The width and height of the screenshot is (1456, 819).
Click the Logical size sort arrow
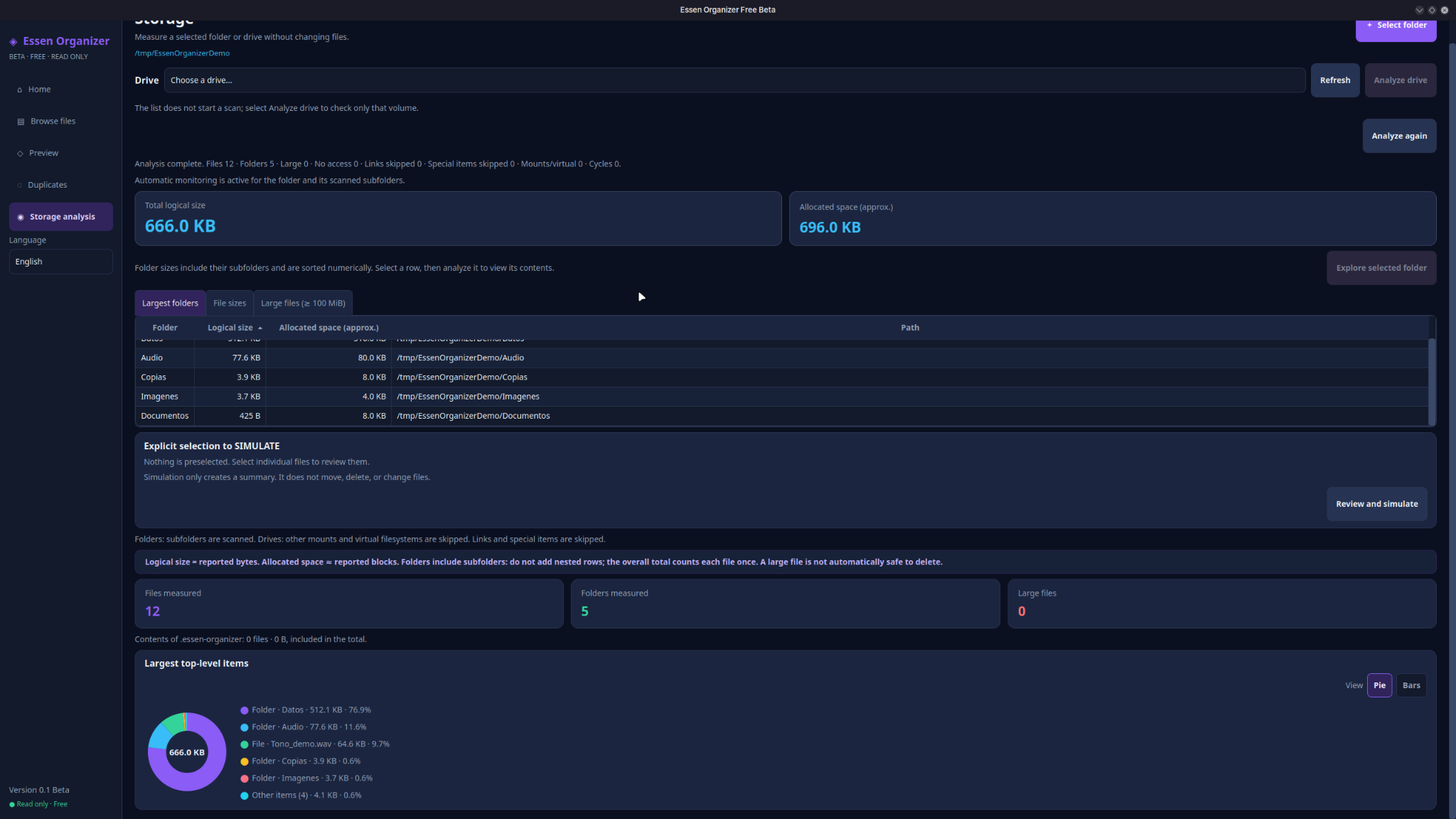coord(260,328)
